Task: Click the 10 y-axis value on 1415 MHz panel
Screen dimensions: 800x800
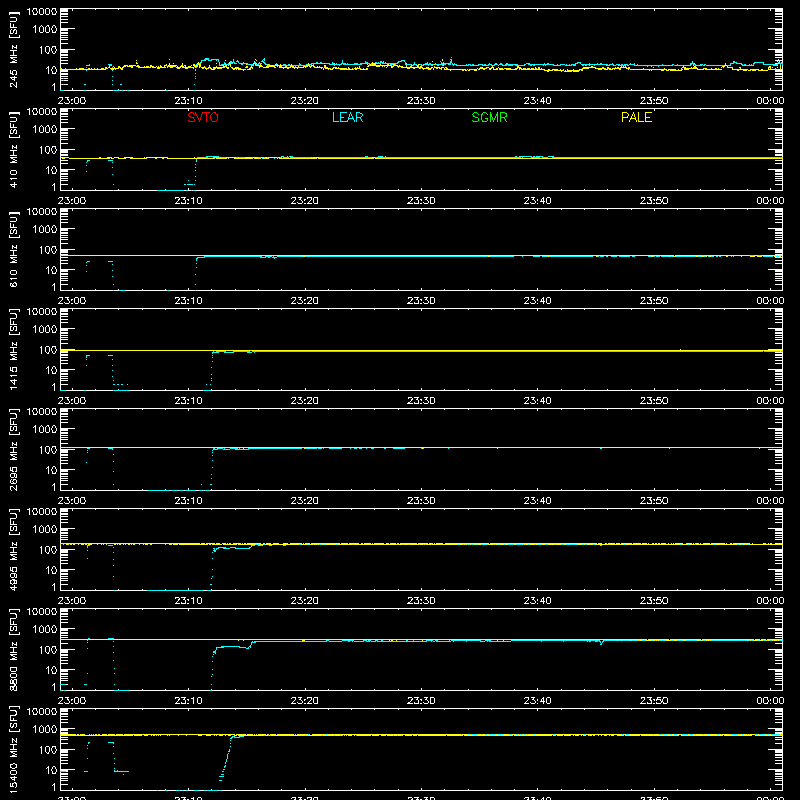Action: point(51,370)
